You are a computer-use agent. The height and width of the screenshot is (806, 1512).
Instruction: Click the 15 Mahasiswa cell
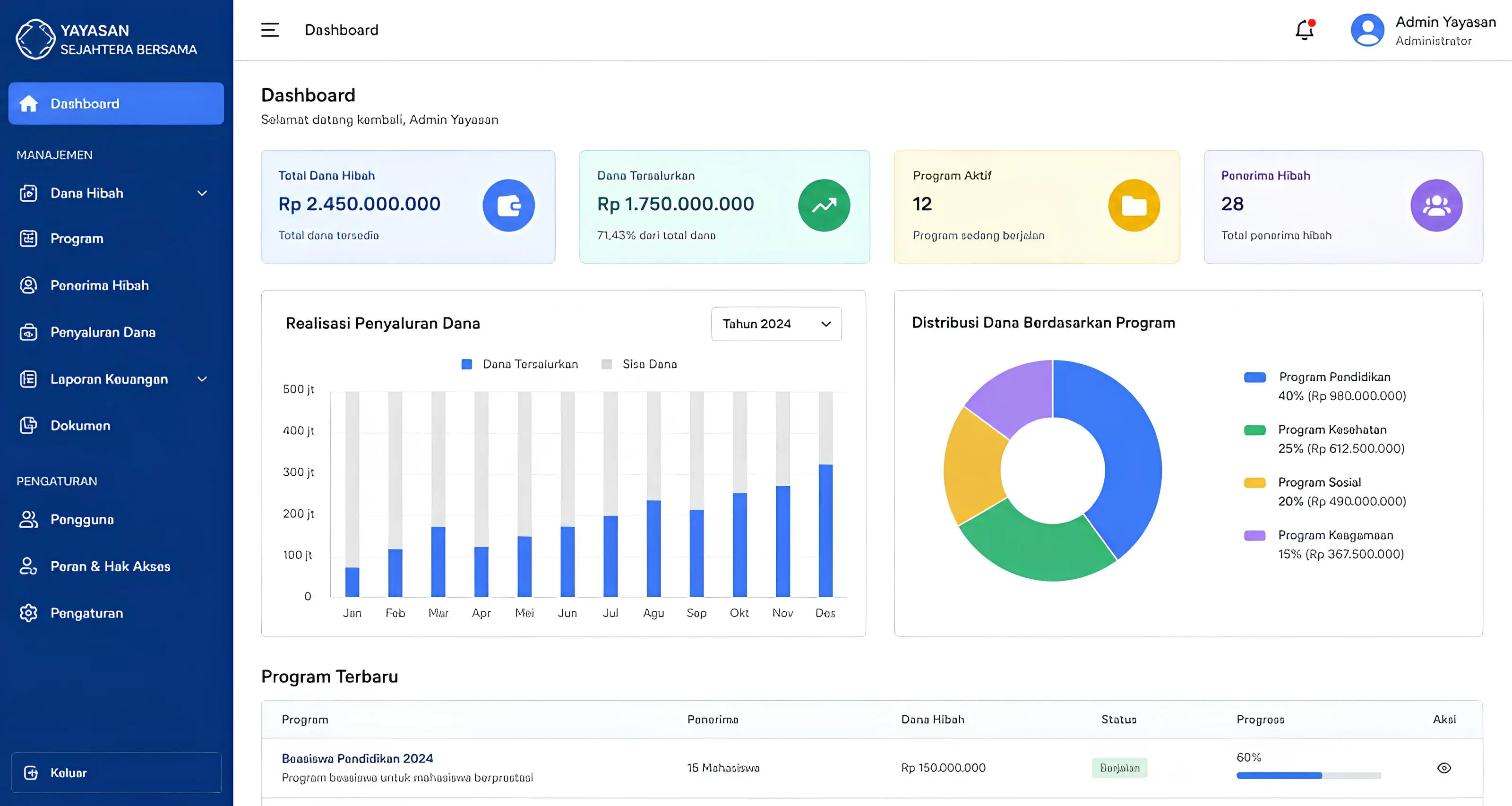coord(723,768)
